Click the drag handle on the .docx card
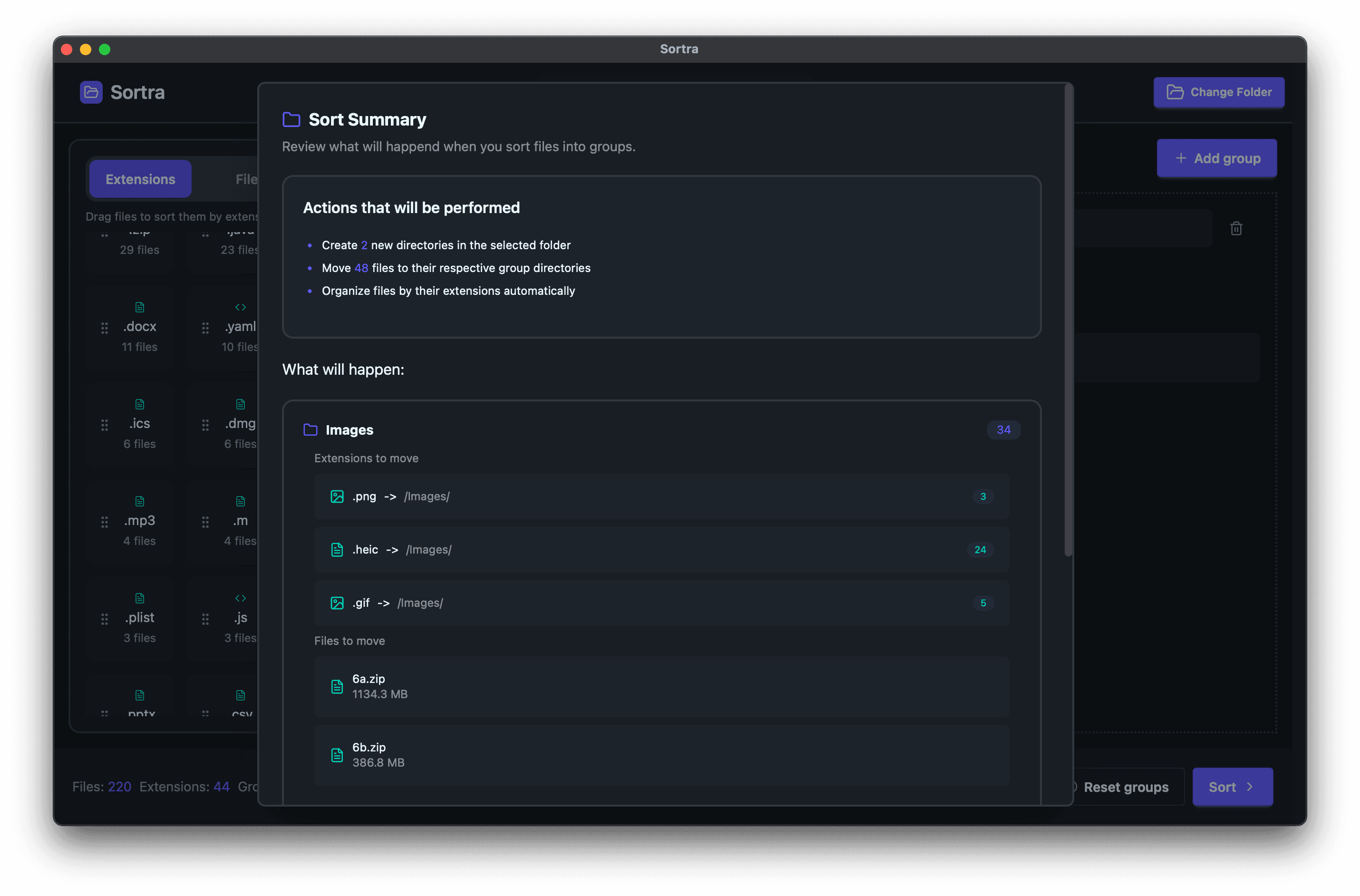 (x=104, y=327)
